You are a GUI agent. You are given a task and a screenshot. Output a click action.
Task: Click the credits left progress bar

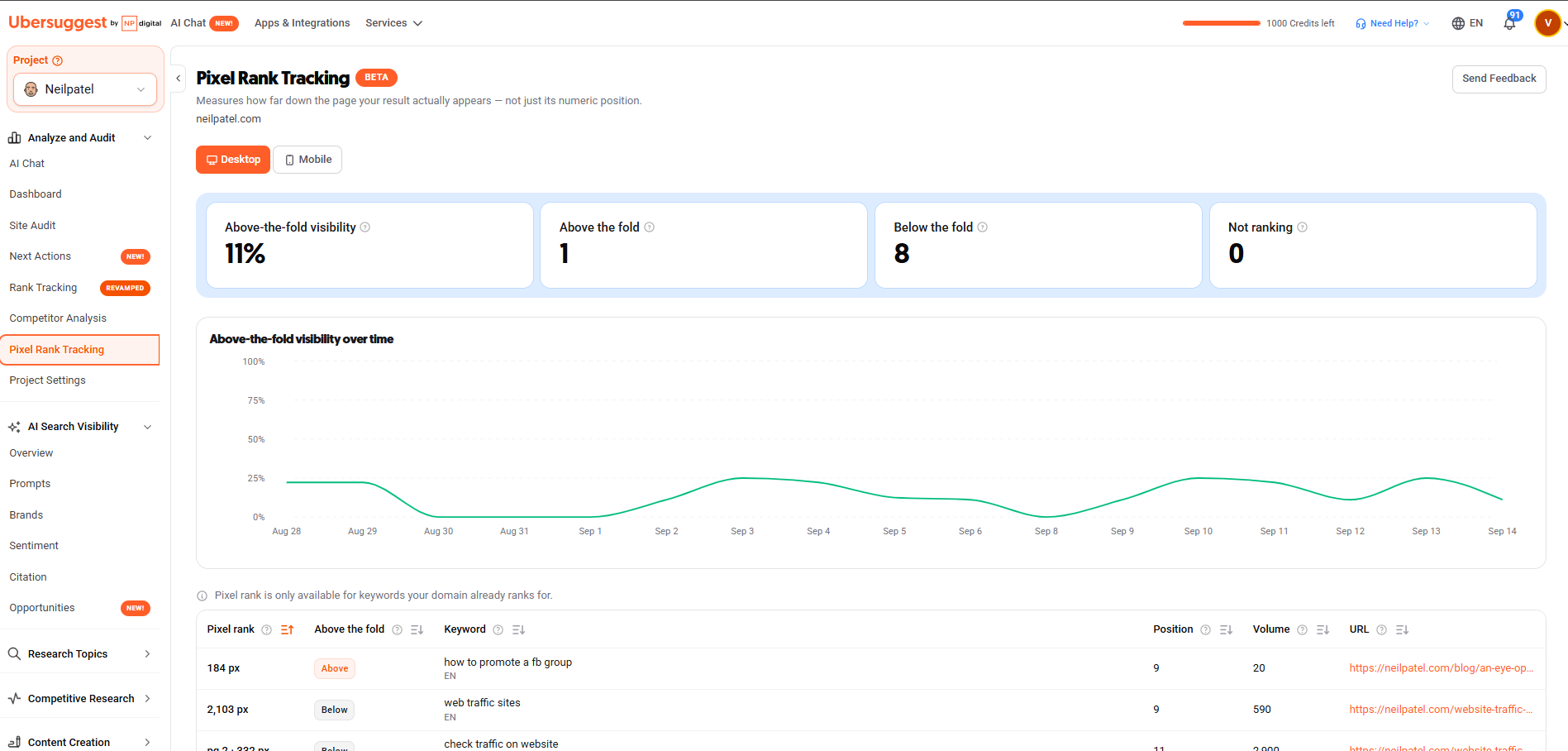pos(1221,23)
